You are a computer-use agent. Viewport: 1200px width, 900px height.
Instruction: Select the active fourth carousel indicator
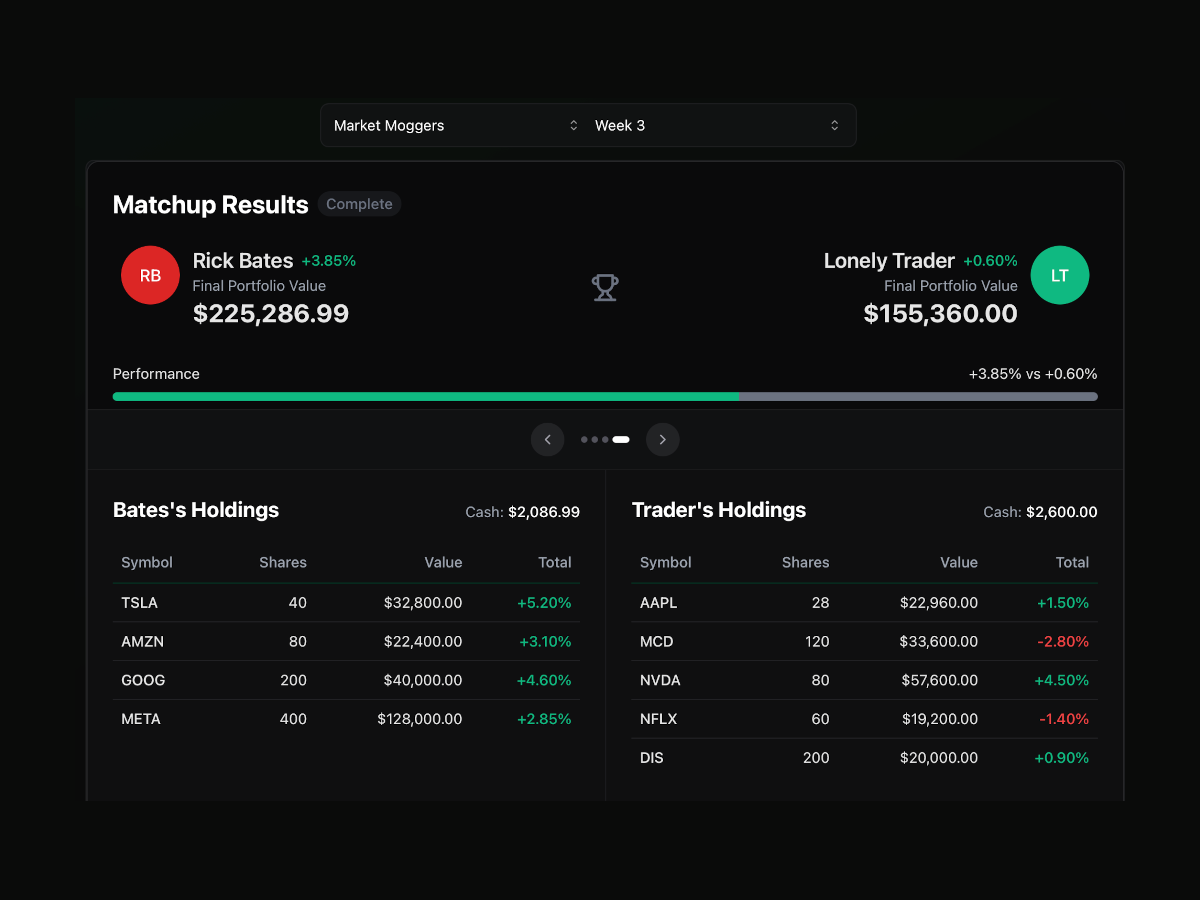(620, 439)
